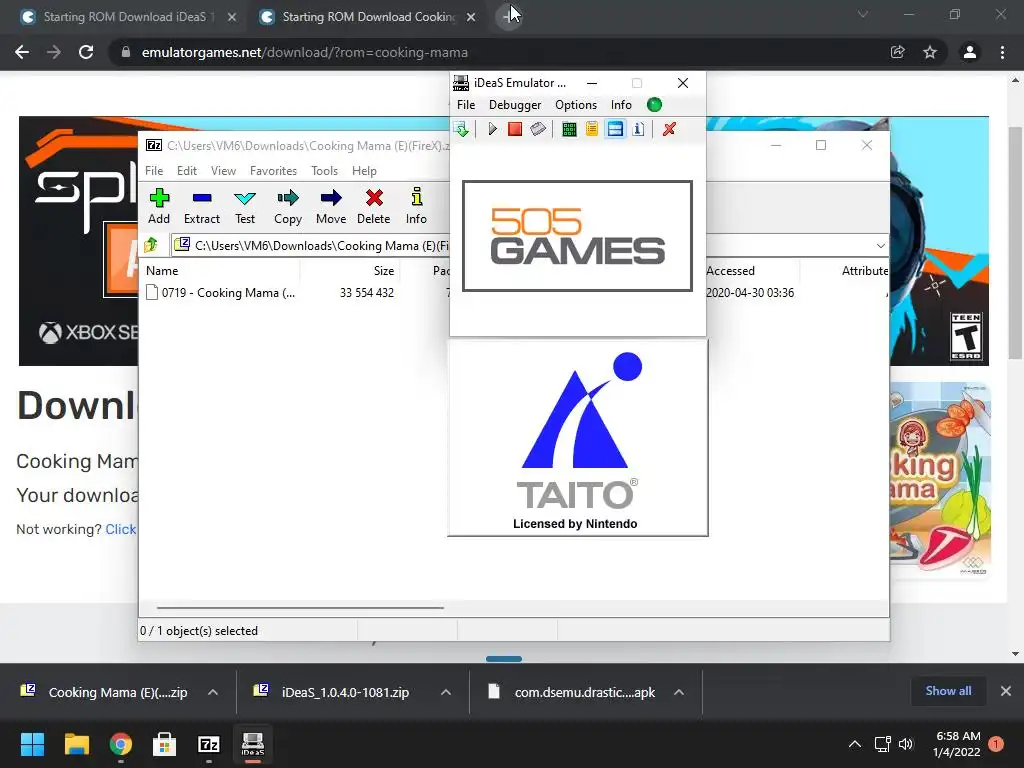1024x768 pixels.
Task: Open the Chrome tab search chevron
Action: pos(863,14)
